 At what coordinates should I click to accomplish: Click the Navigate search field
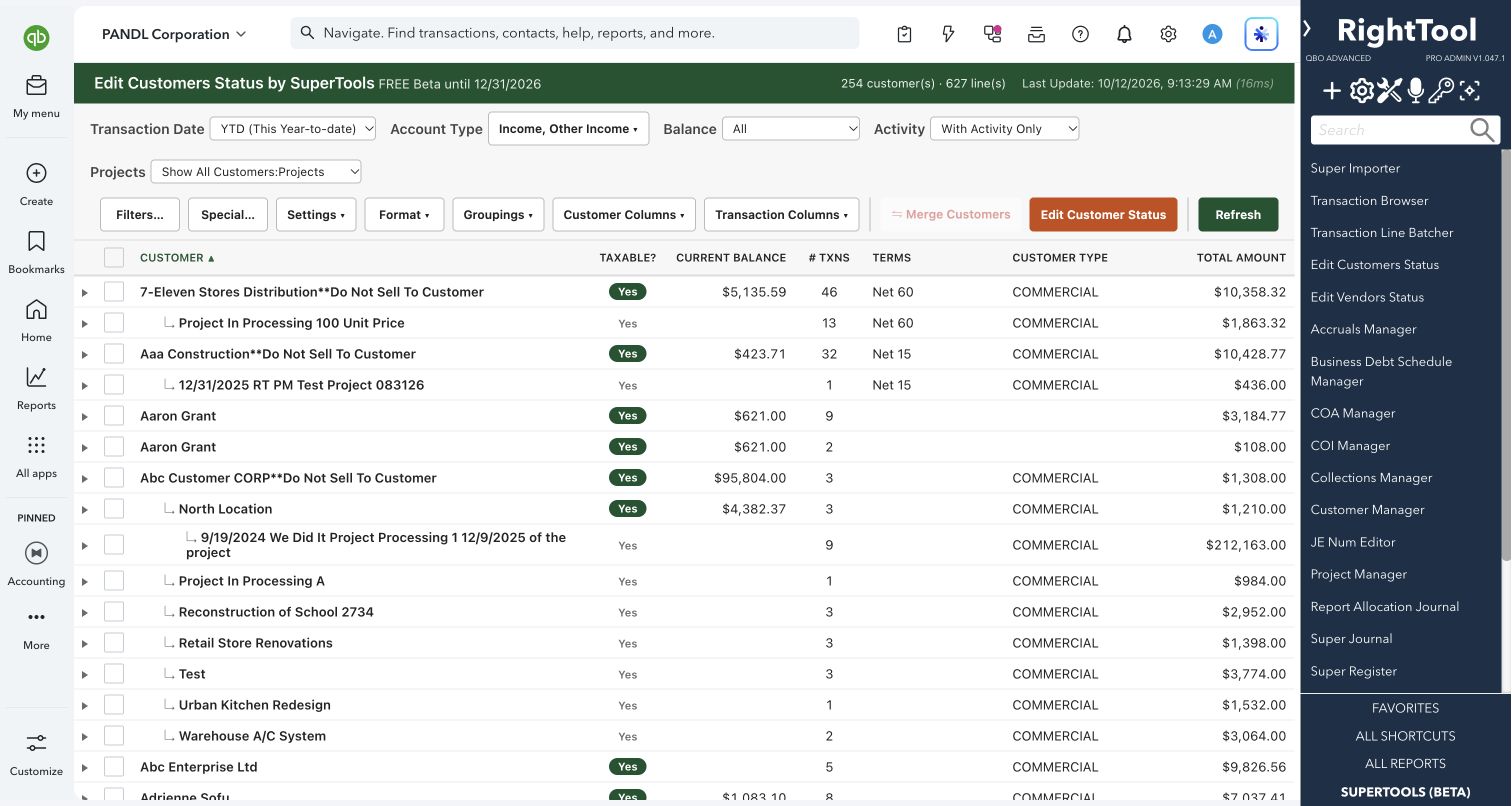coord(575,33)
